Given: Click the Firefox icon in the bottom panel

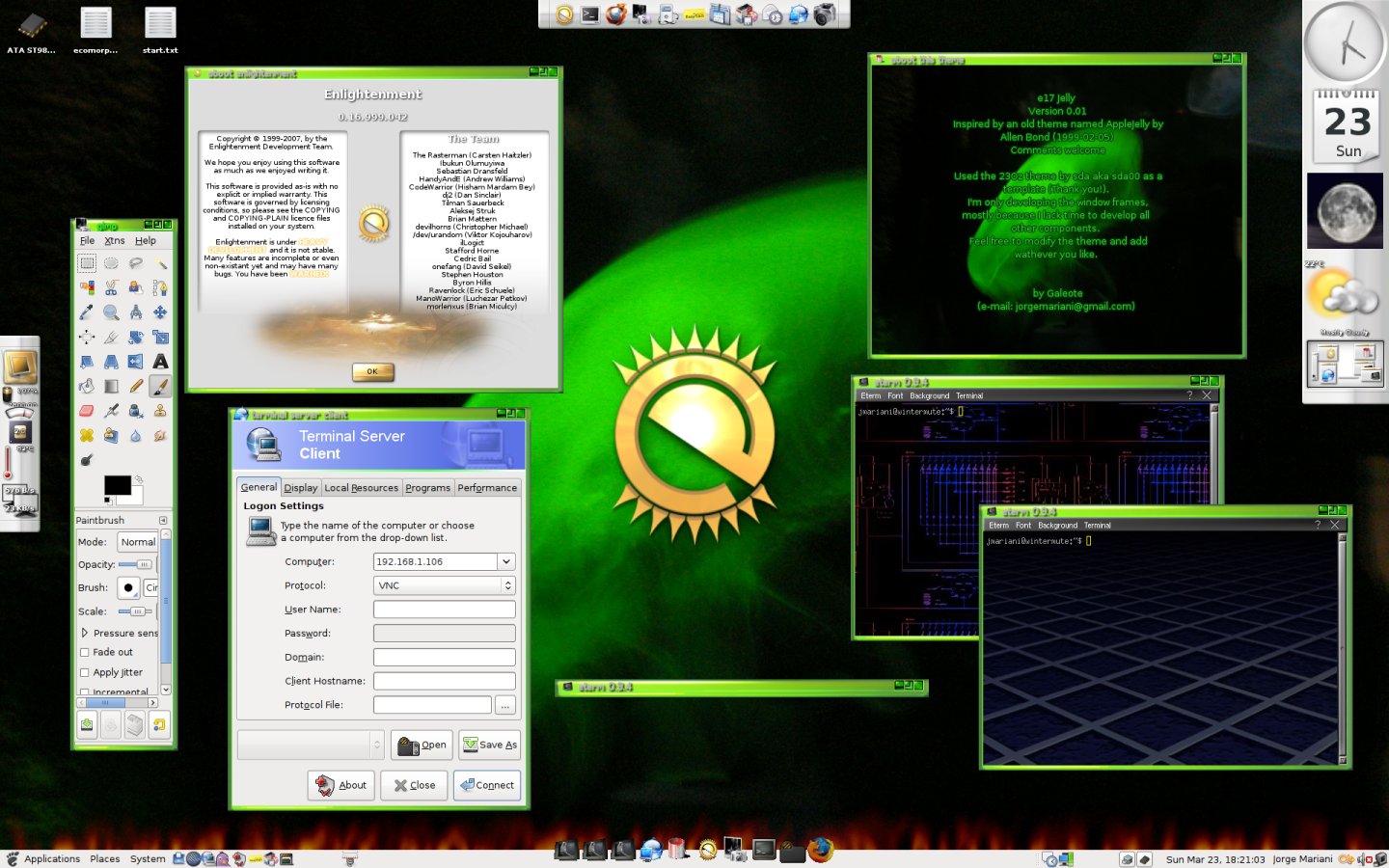Looking at the screenshot, I should pyautogui.click(x=820, y=849).
